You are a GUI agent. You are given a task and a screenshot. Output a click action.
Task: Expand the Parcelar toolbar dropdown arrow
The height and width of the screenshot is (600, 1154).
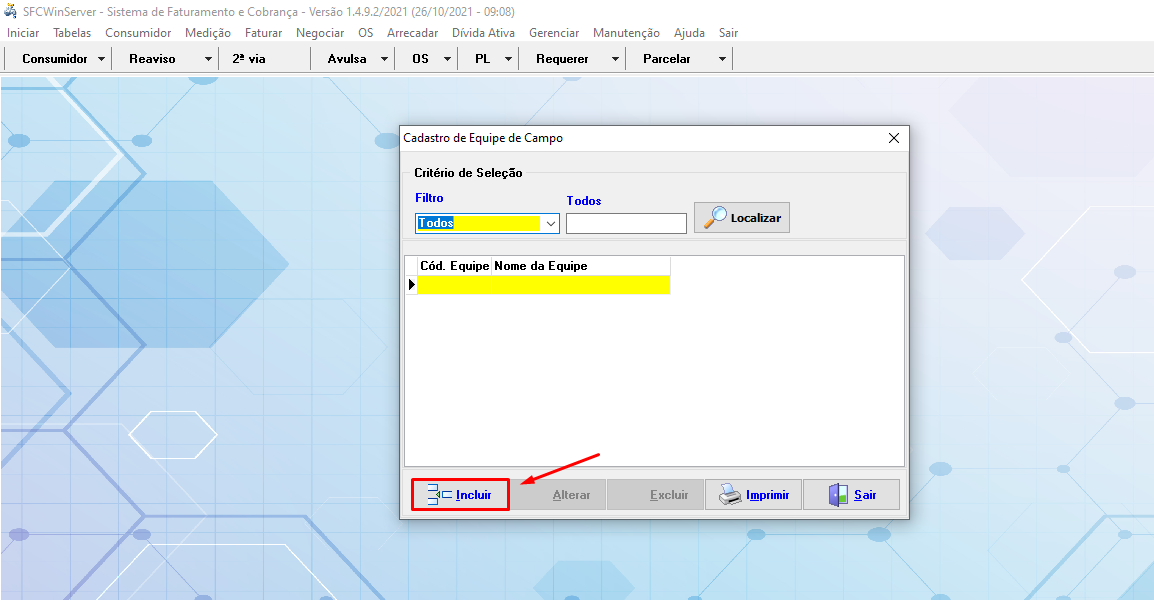pos(722,59)
